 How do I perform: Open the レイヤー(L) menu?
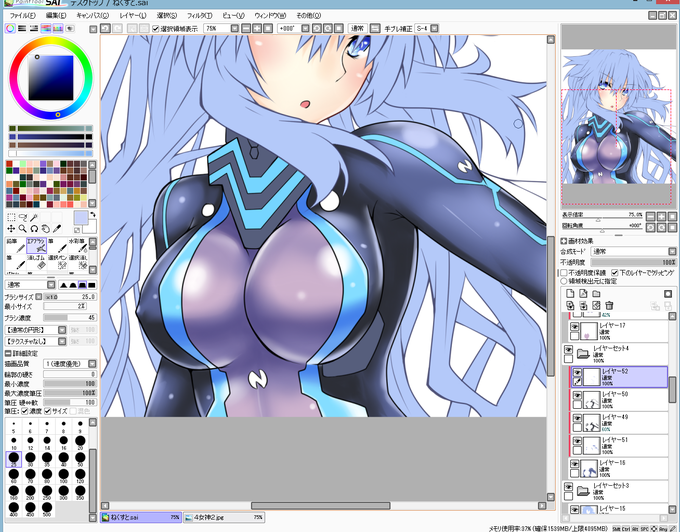tap(133, 16)
